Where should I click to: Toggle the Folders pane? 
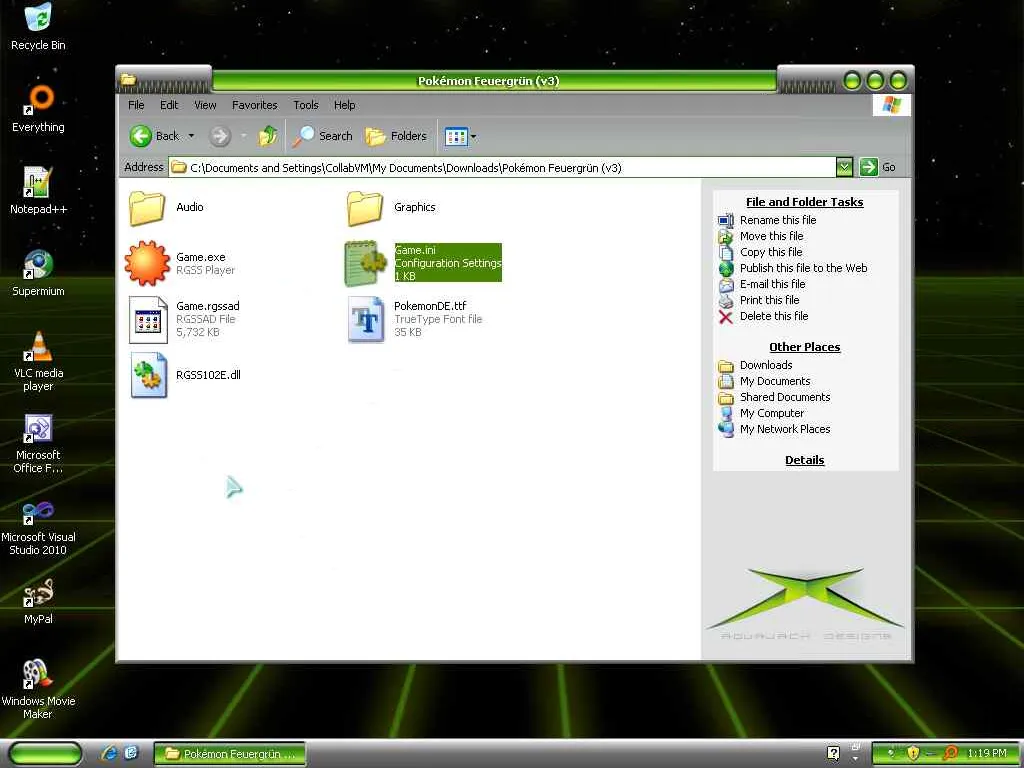tap(396, 136)
